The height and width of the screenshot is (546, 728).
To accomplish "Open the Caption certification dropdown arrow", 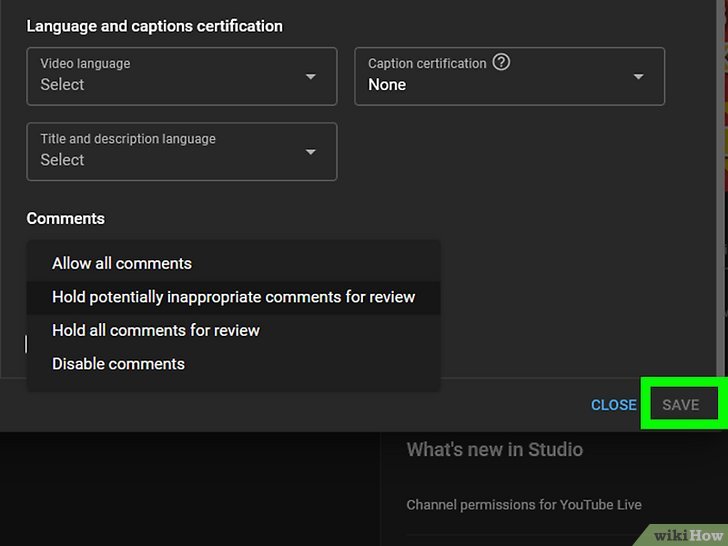I will coord(638,77).
